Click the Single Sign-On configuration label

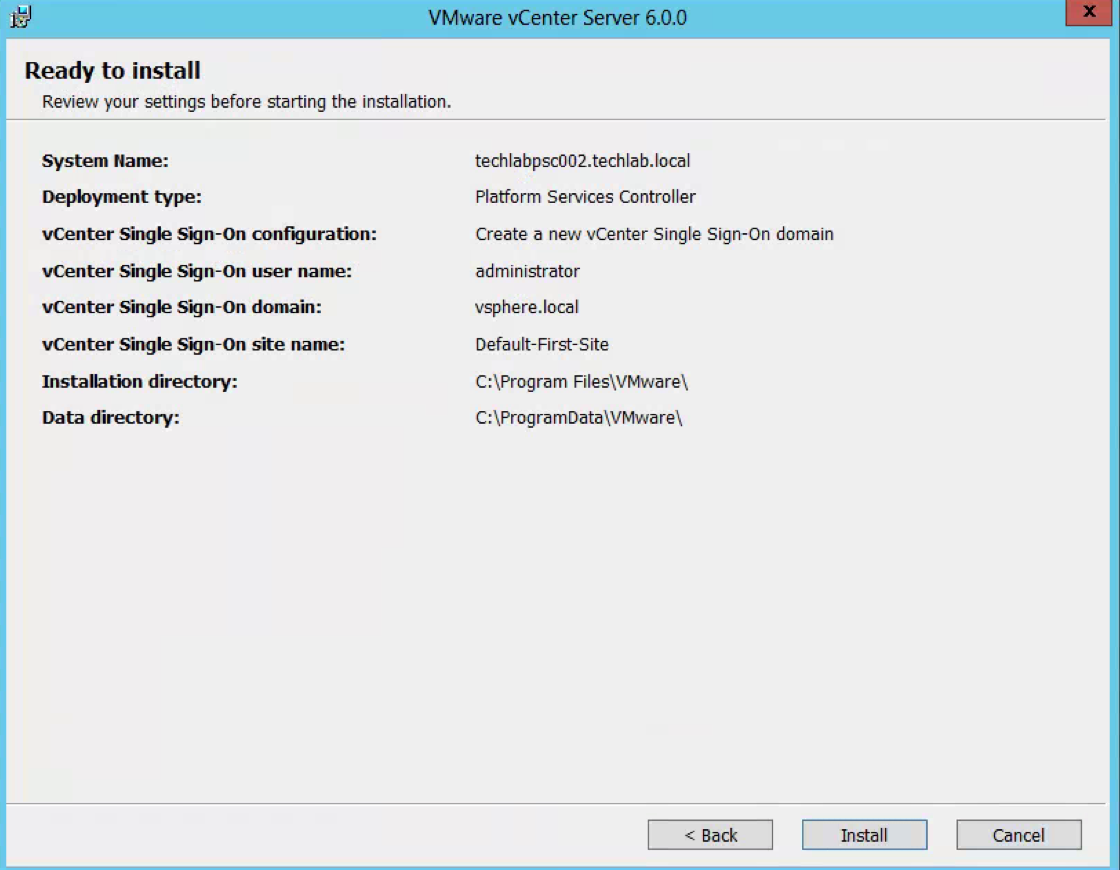point(209,234)
